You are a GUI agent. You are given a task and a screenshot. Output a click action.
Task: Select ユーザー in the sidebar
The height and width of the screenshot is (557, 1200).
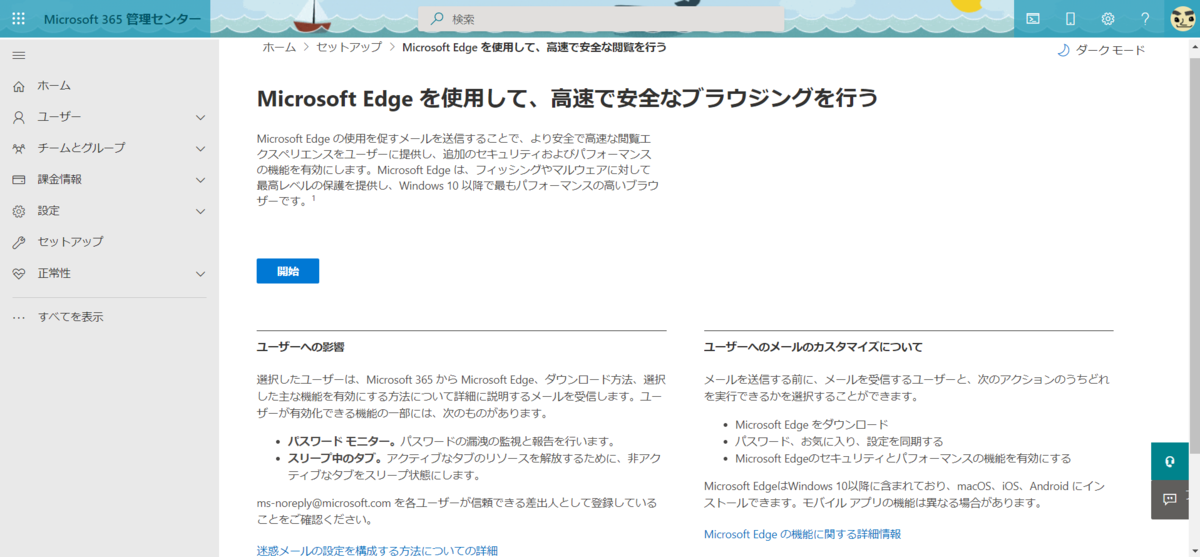[60, 117]
